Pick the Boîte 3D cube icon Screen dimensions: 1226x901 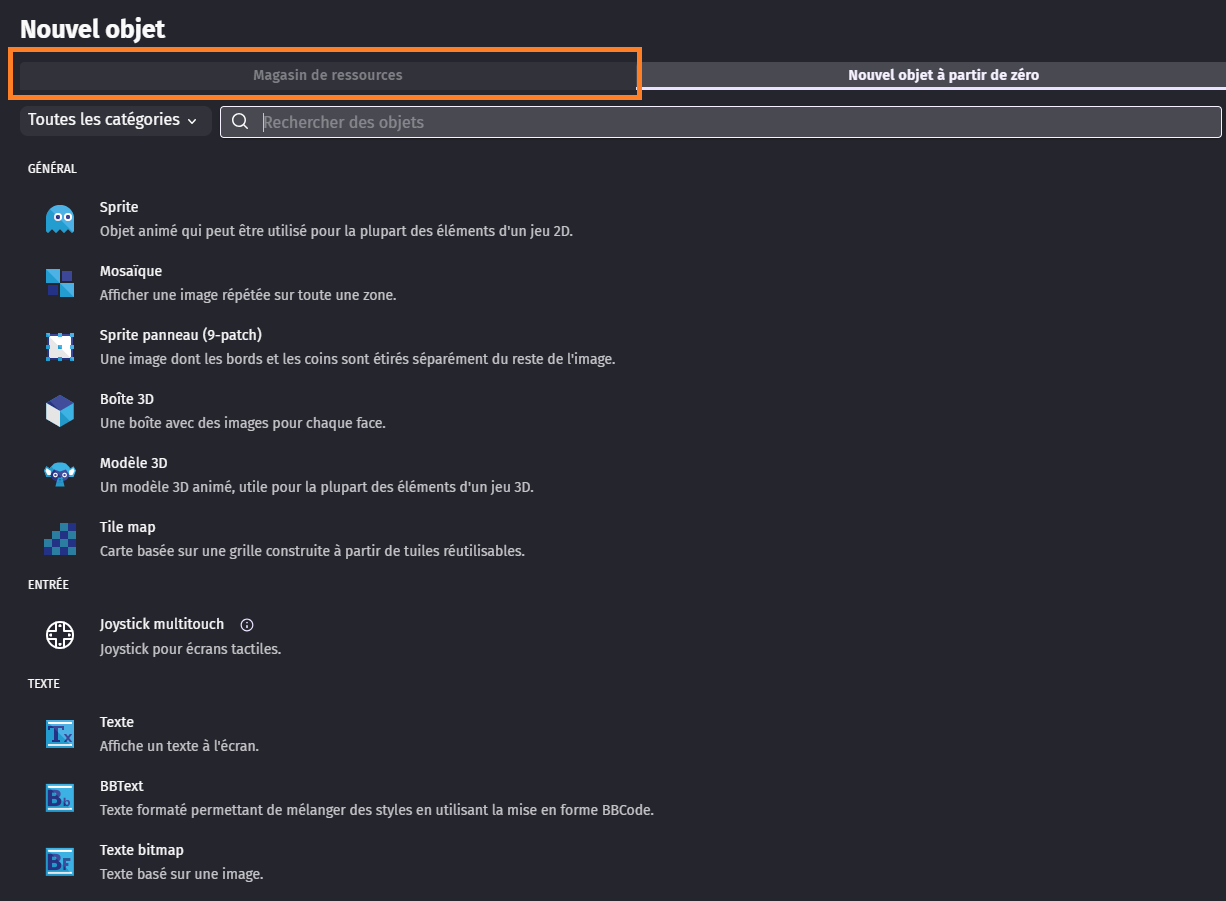pos(60,411)
